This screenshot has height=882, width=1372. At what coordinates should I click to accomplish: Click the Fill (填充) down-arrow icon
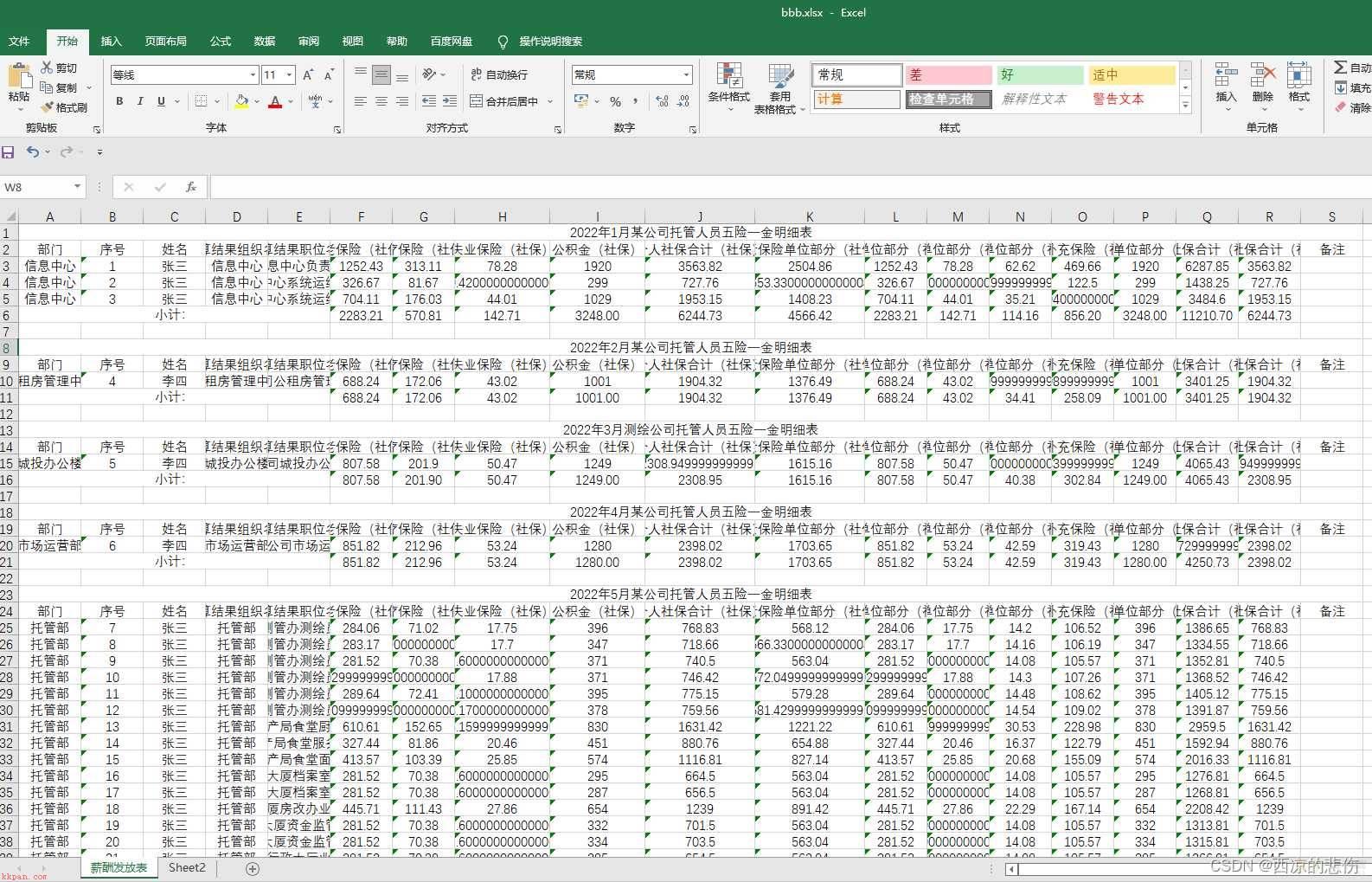pos(1340,87)
